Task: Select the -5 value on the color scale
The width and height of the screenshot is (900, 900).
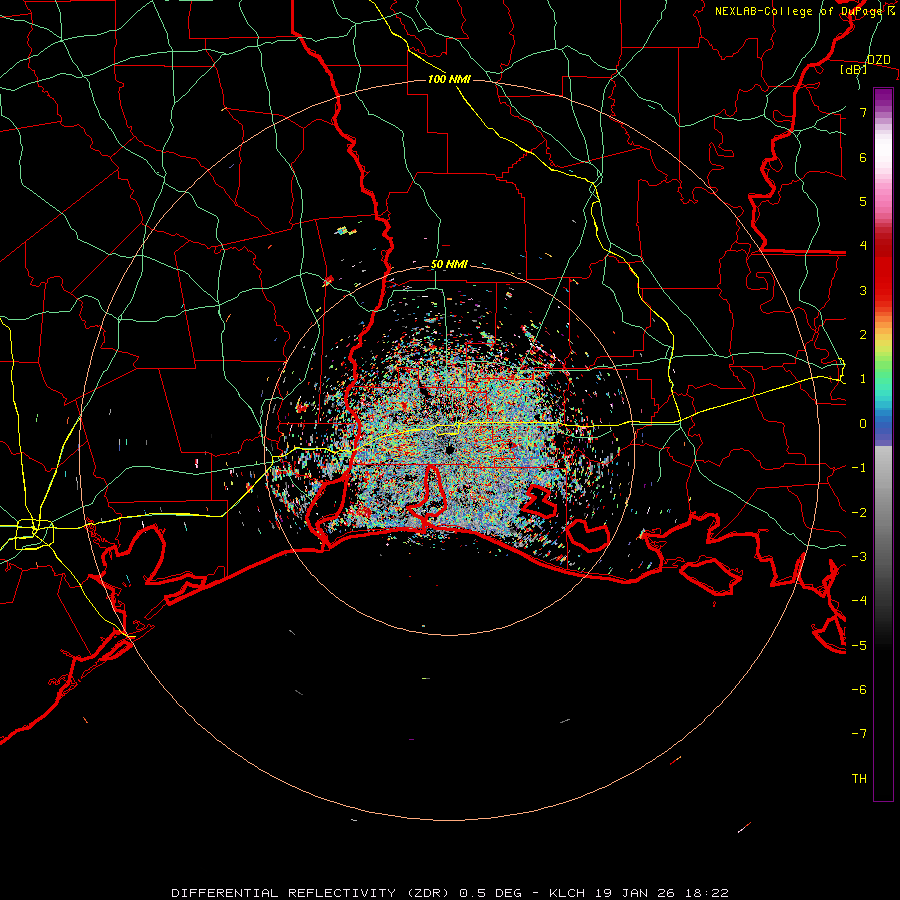Action: (859, 646)
